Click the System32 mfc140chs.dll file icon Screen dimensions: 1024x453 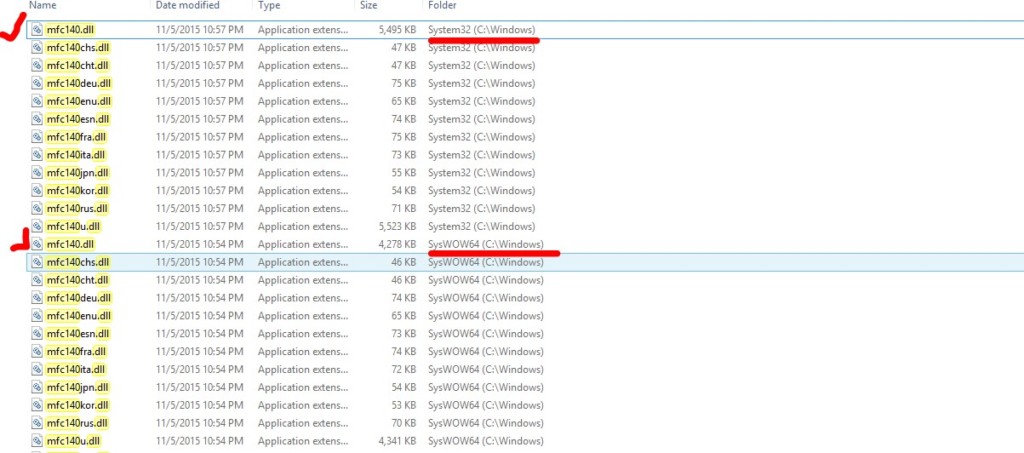37,48
